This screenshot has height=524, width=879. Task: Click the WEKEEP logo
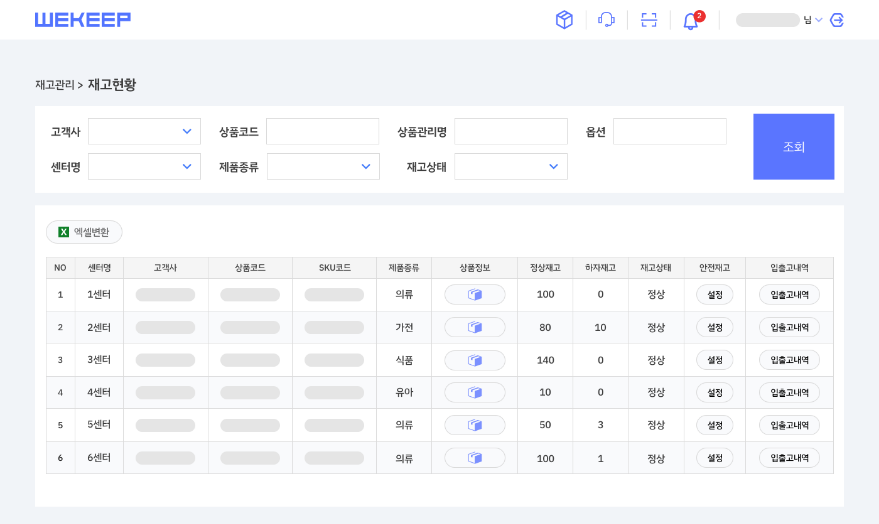(83, 20)
